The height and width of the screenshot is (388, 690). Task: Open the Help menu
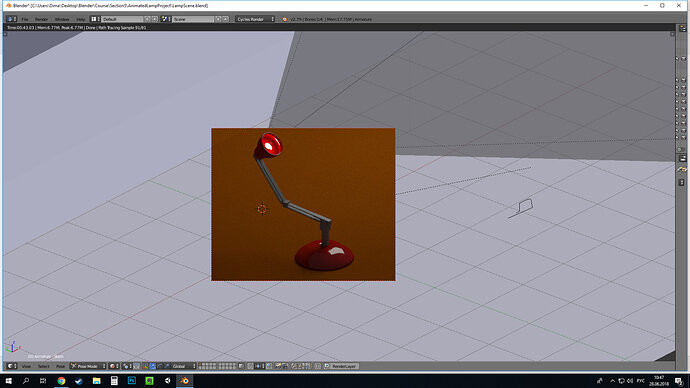(81, 19)
